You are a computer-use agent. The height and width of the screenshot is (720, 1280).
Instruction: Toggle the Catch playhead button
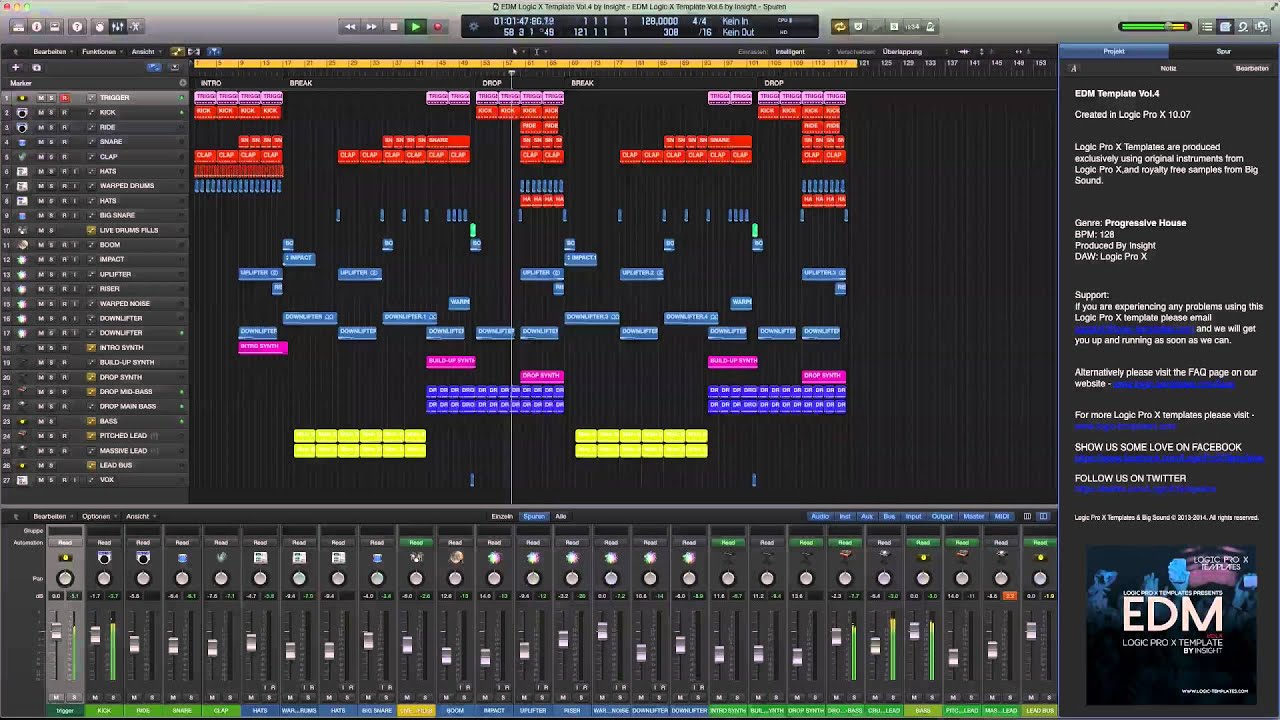pyautogui.click(x=214, y=51)
